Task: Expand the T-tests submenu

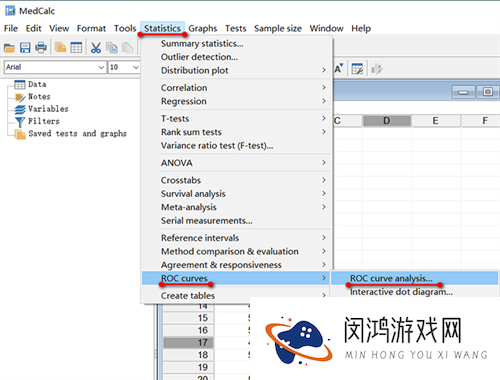Action: (237, 119)
